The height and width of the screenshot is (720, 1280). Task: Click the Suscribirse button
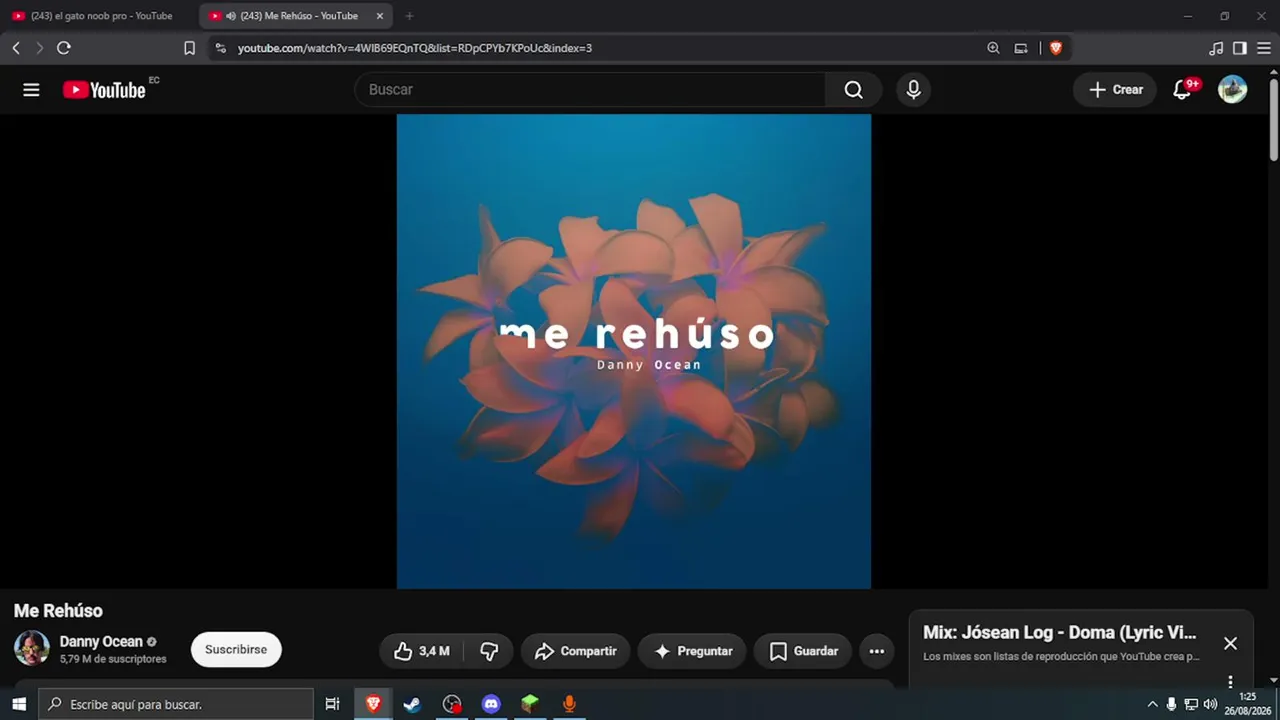click(x=236, y=649)
